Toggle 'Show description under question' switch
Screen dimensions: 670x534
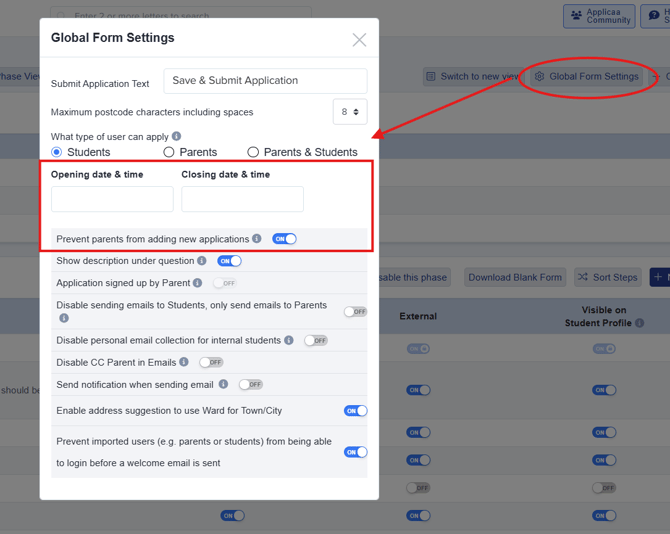pyautogui.click(x=229, y=261)
